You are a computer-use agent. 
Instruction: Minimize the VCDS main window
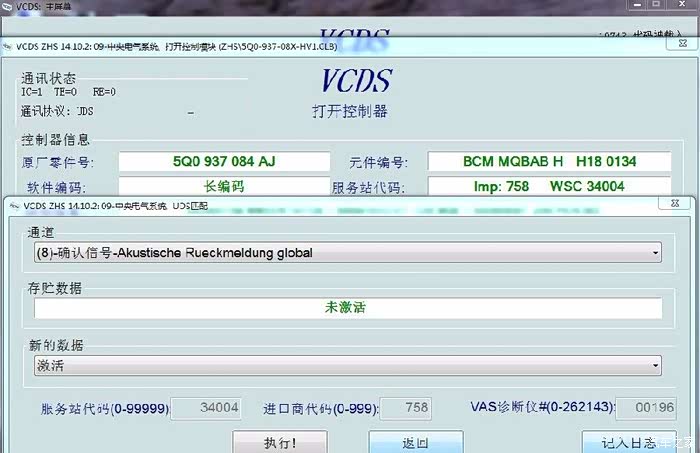click(x=638, y=5)
